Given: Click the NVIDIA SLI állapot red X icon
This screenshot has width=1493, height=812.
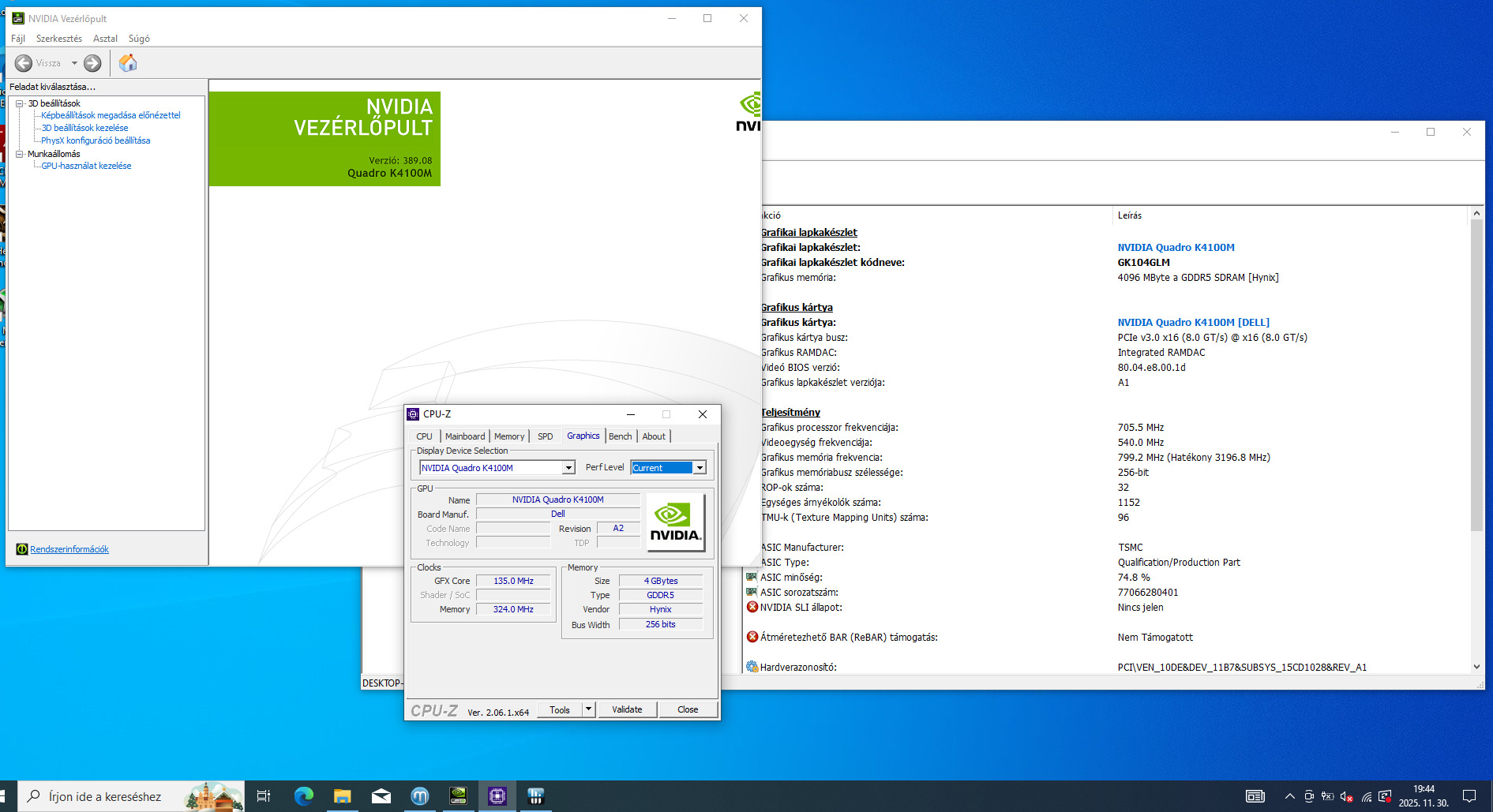Looking at the screenshot, I should pyautogui.click(x=752, y=607).
